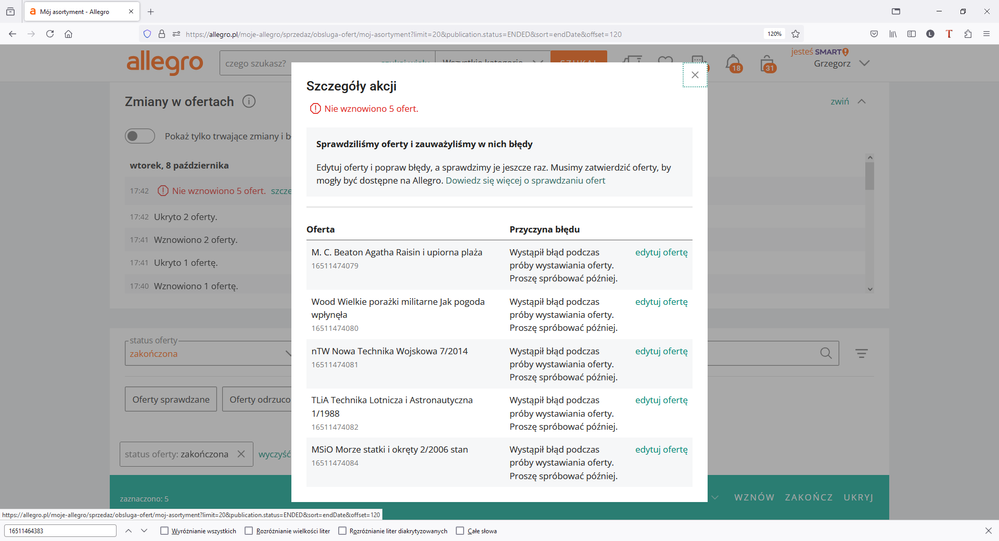Image resolution: width=999 pixels, height=541 pixels.
Task: Click offer number 16511474079
Action: click(x=334, y=266)
